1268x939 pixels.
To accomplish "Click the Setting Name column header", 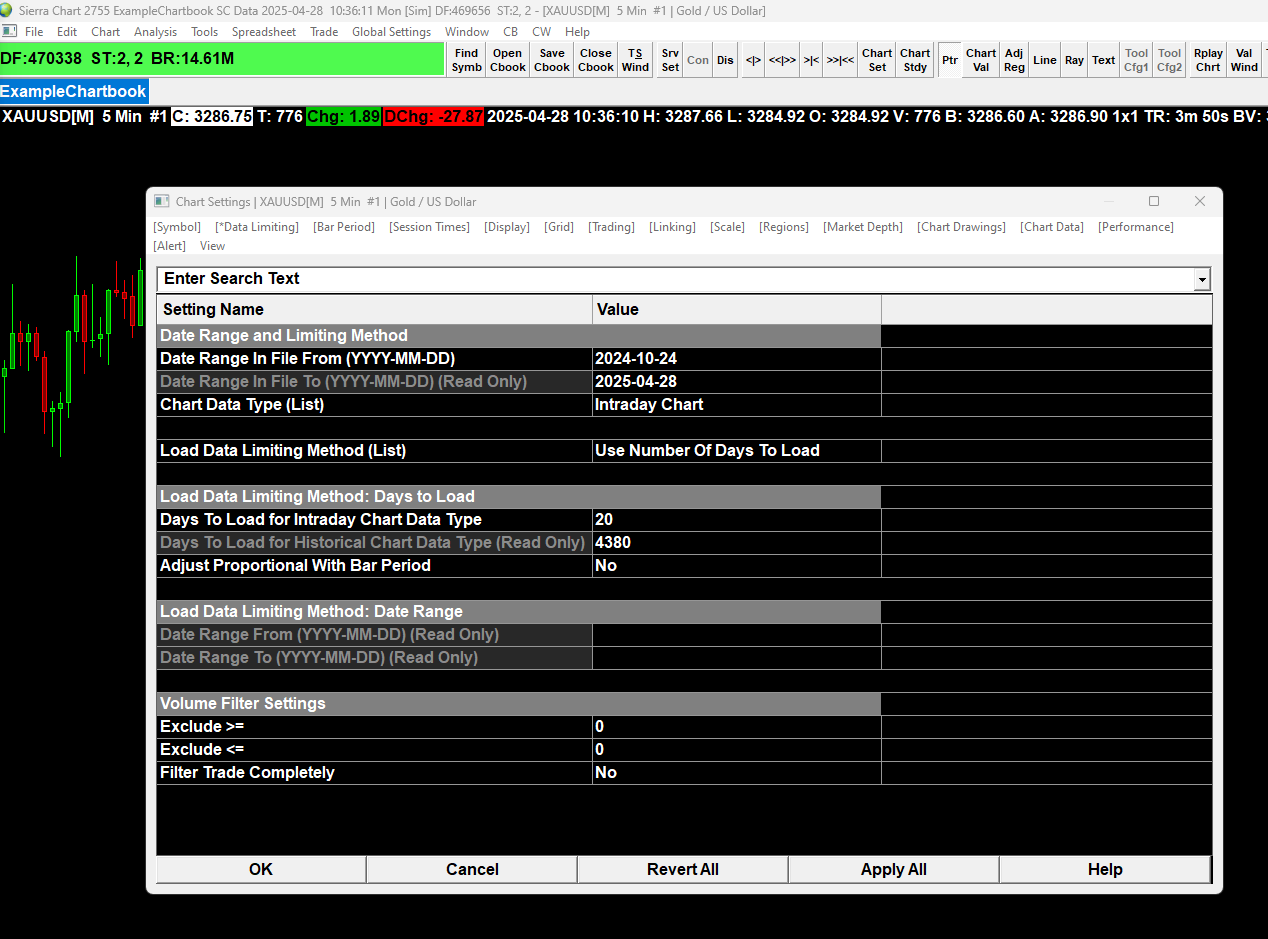I will tap(374, 310).
